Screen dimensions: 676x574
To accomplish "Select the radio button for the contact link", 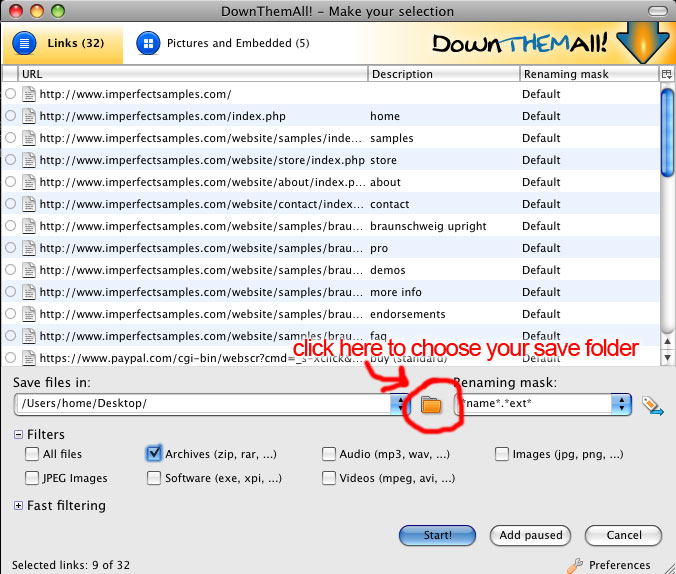I will point(11,204).
